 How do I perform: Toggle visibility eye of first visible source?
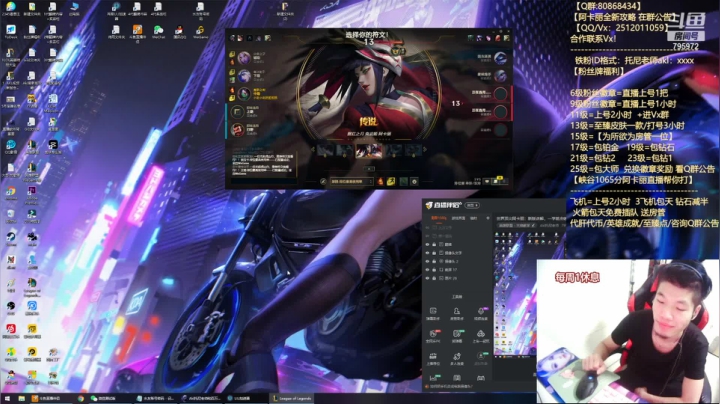[428, 244]
